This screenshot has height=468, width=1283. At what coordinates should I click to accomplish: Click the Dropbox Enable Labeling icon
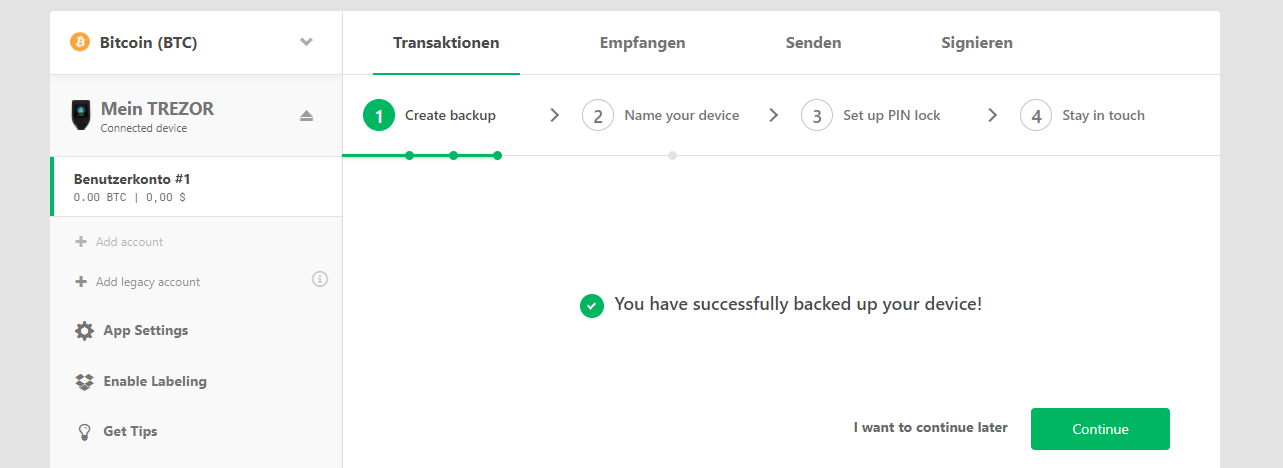point(85,382)
